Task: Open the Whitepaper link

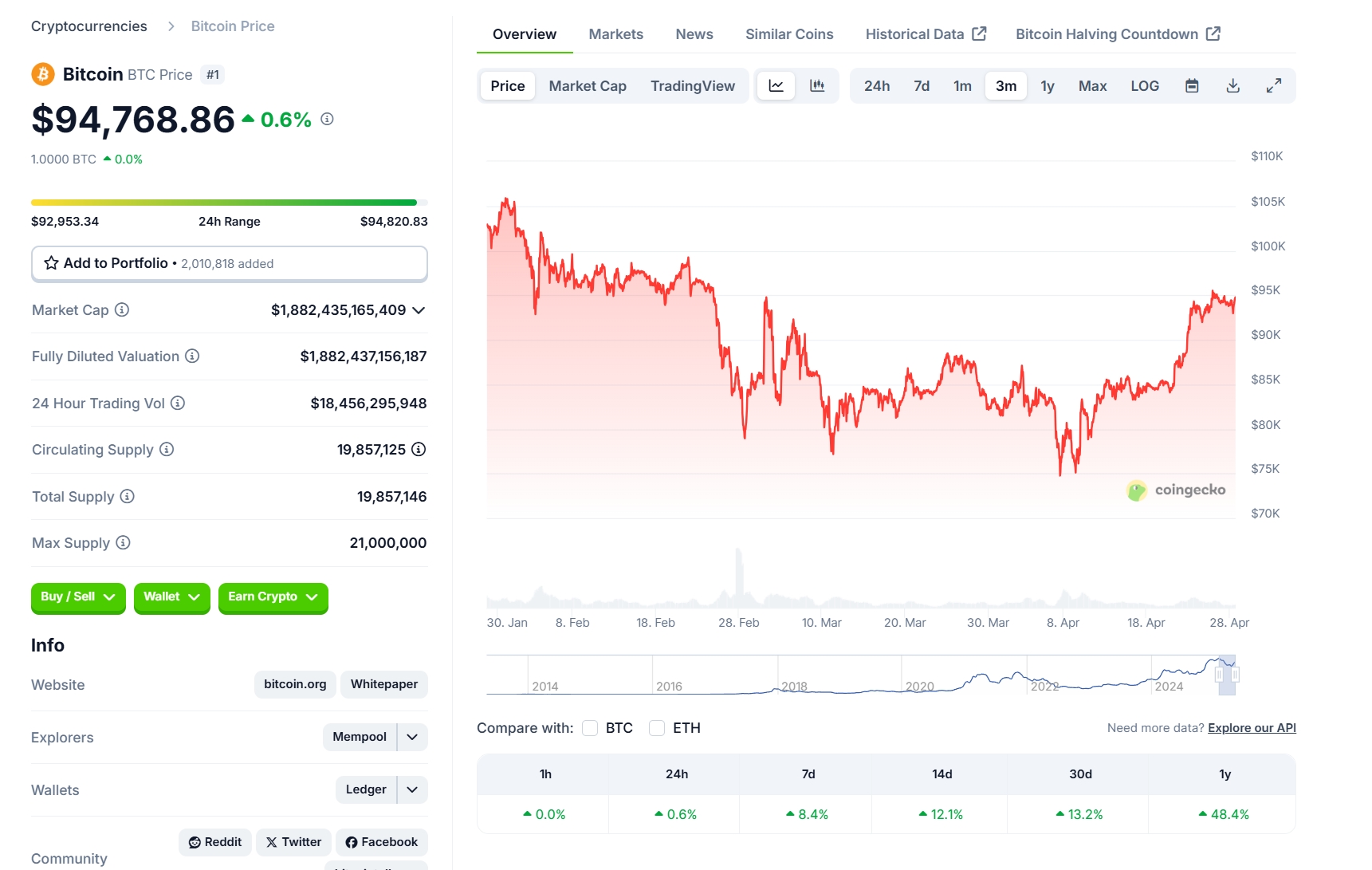Action: 384,684
